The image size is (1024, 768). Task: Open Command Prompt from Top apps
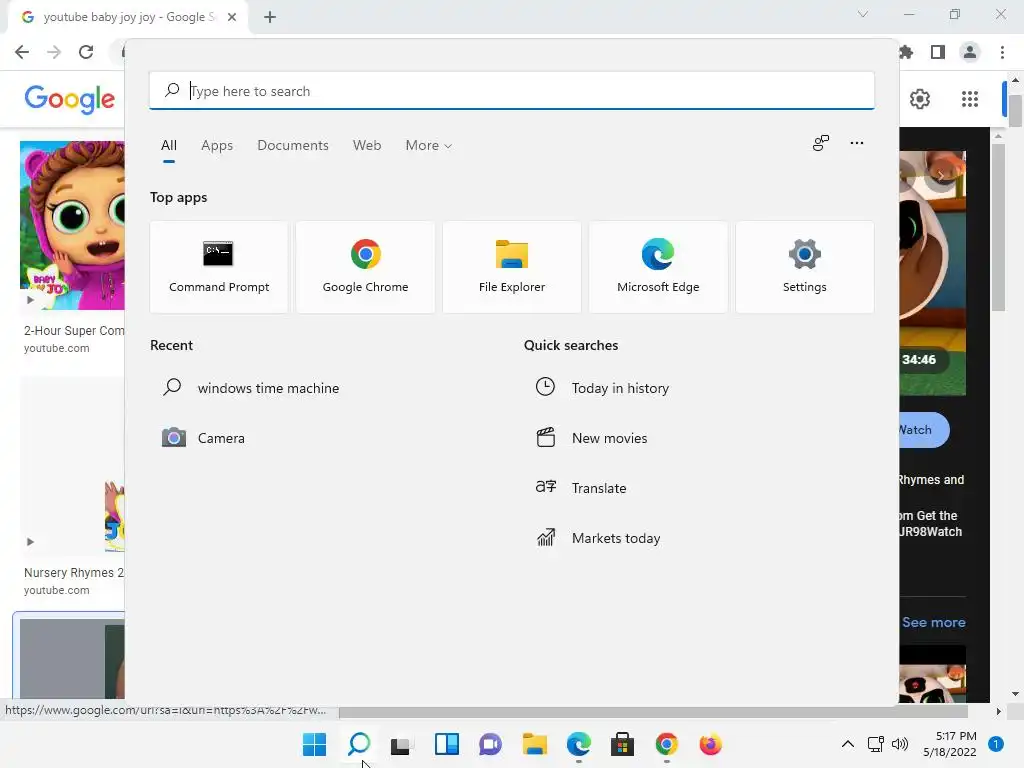click(219, 266)
